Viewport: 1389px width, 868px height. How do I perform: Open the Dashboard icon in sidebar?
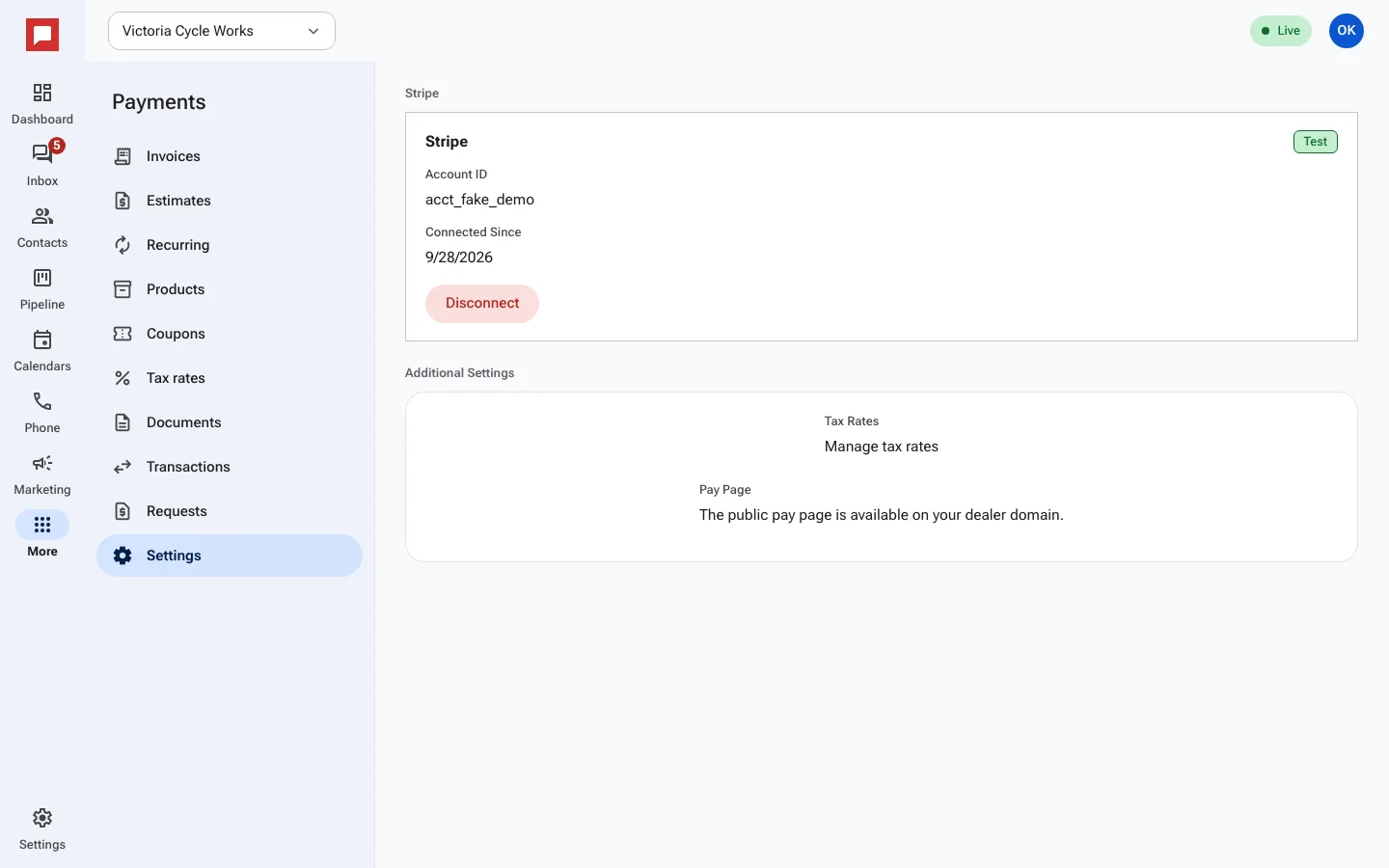tap(42, 93)
